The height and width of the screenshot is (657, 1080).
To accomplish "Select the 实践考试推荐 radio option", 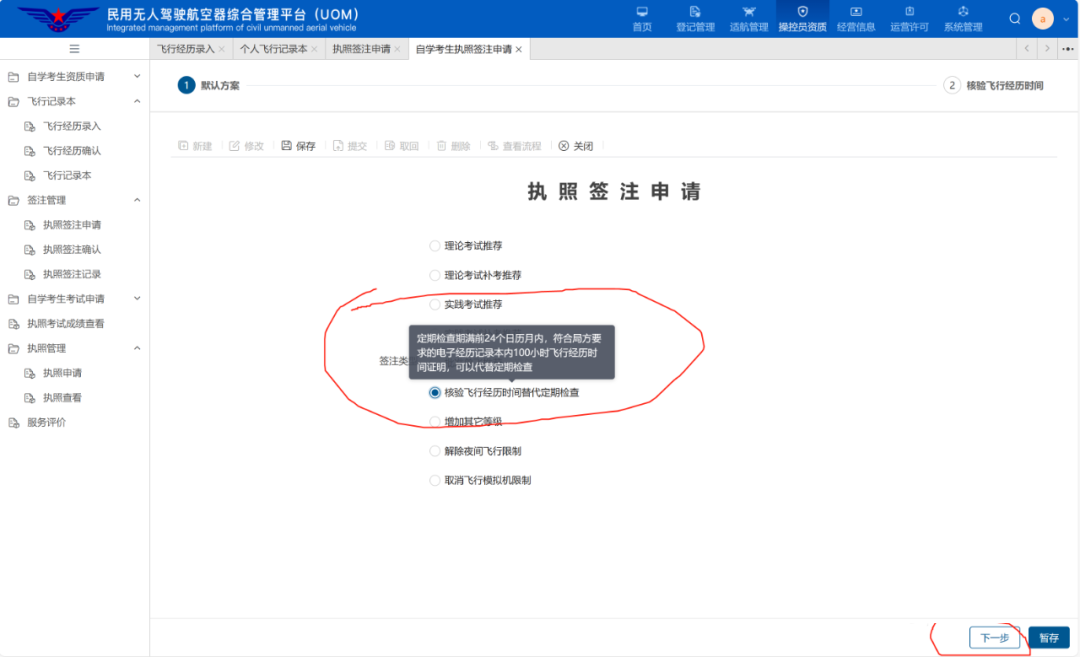I will point(435,304).
